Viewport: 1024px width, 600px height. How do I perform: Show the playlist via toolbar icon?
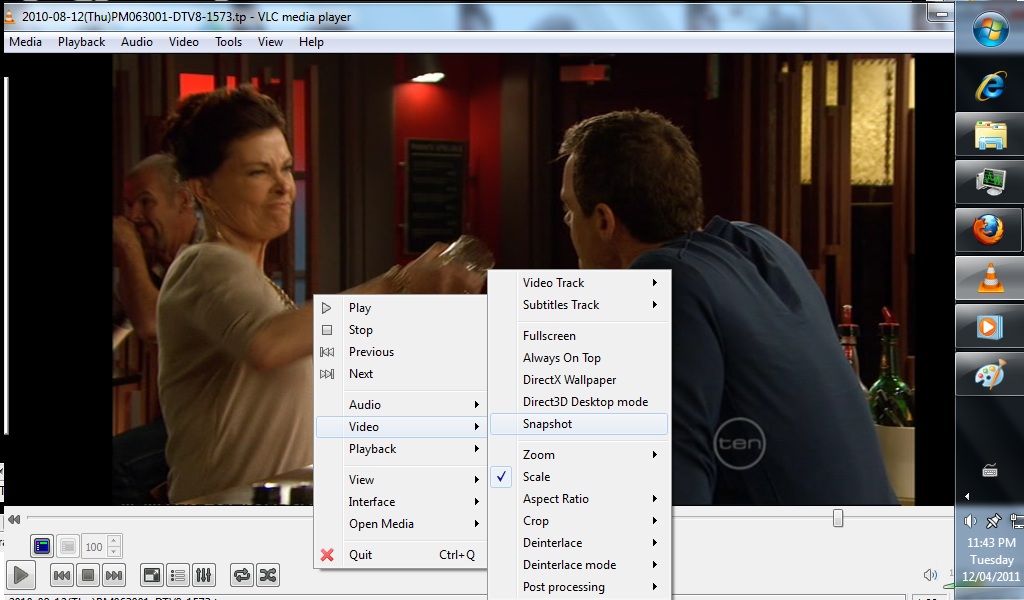(x=178, y=575)
